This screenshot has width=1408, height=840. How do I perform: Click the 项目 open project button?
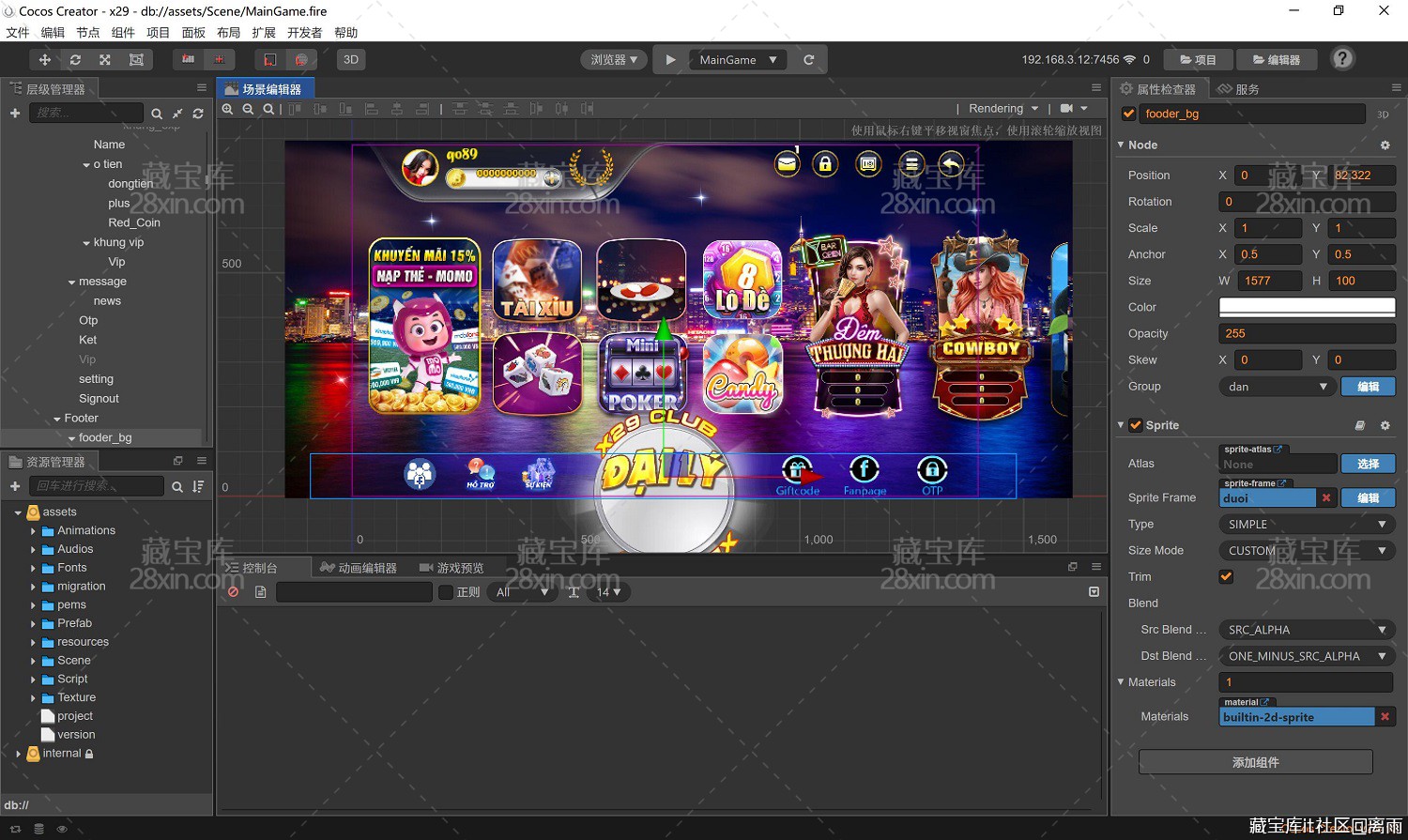(1198, 59)
